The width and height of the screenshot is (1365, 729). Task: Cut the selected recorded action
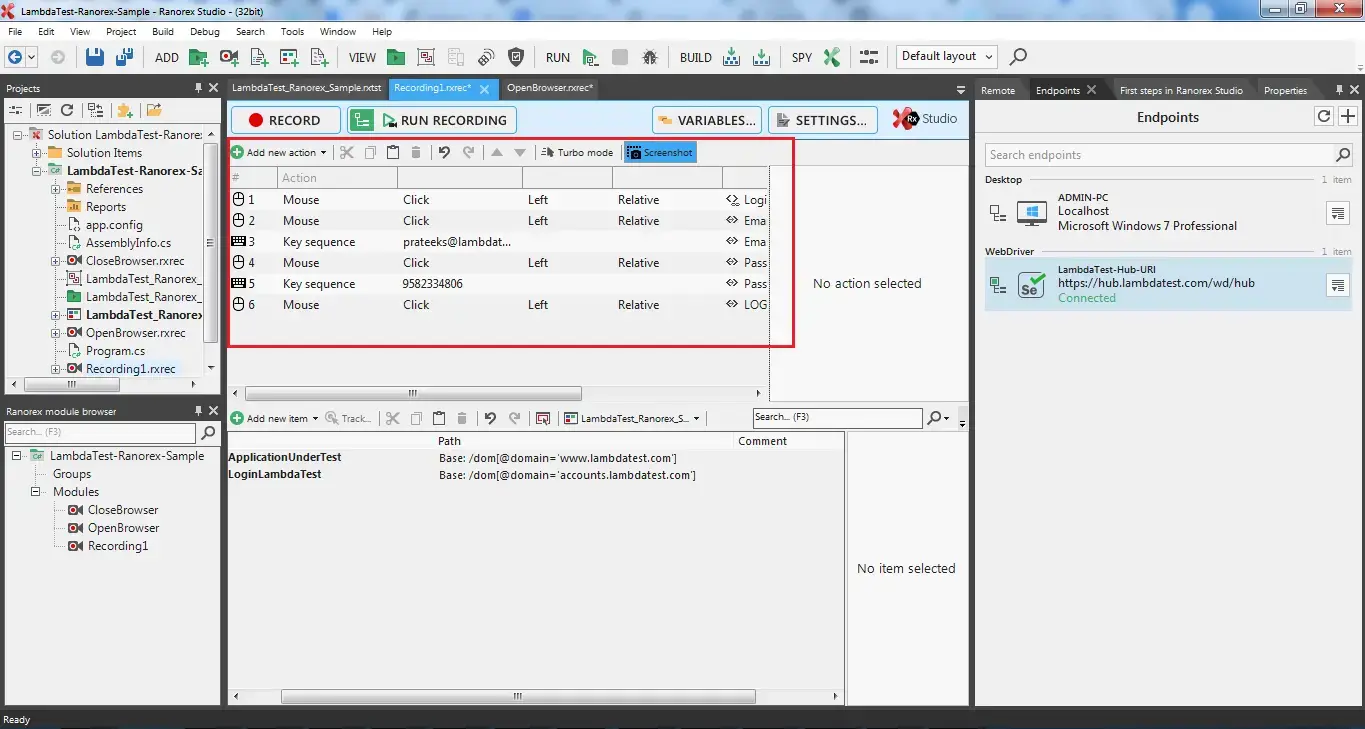pos(346,152)
